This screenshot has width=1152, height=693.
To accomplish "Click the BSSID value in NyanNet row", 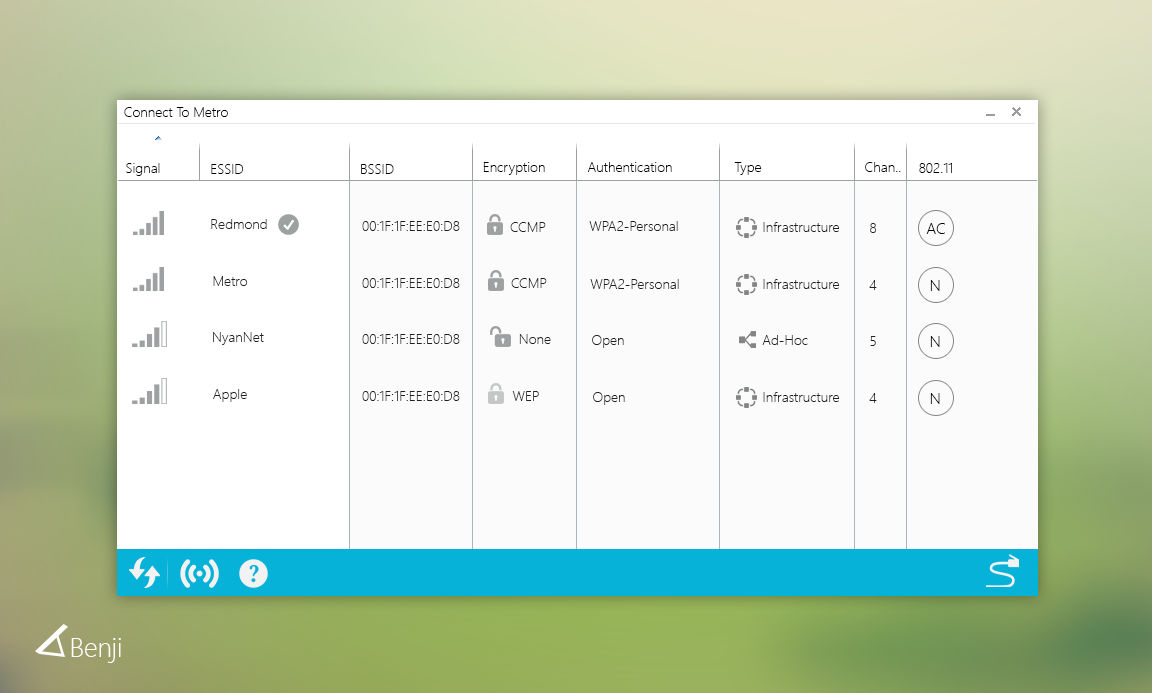I will [411, 339].
